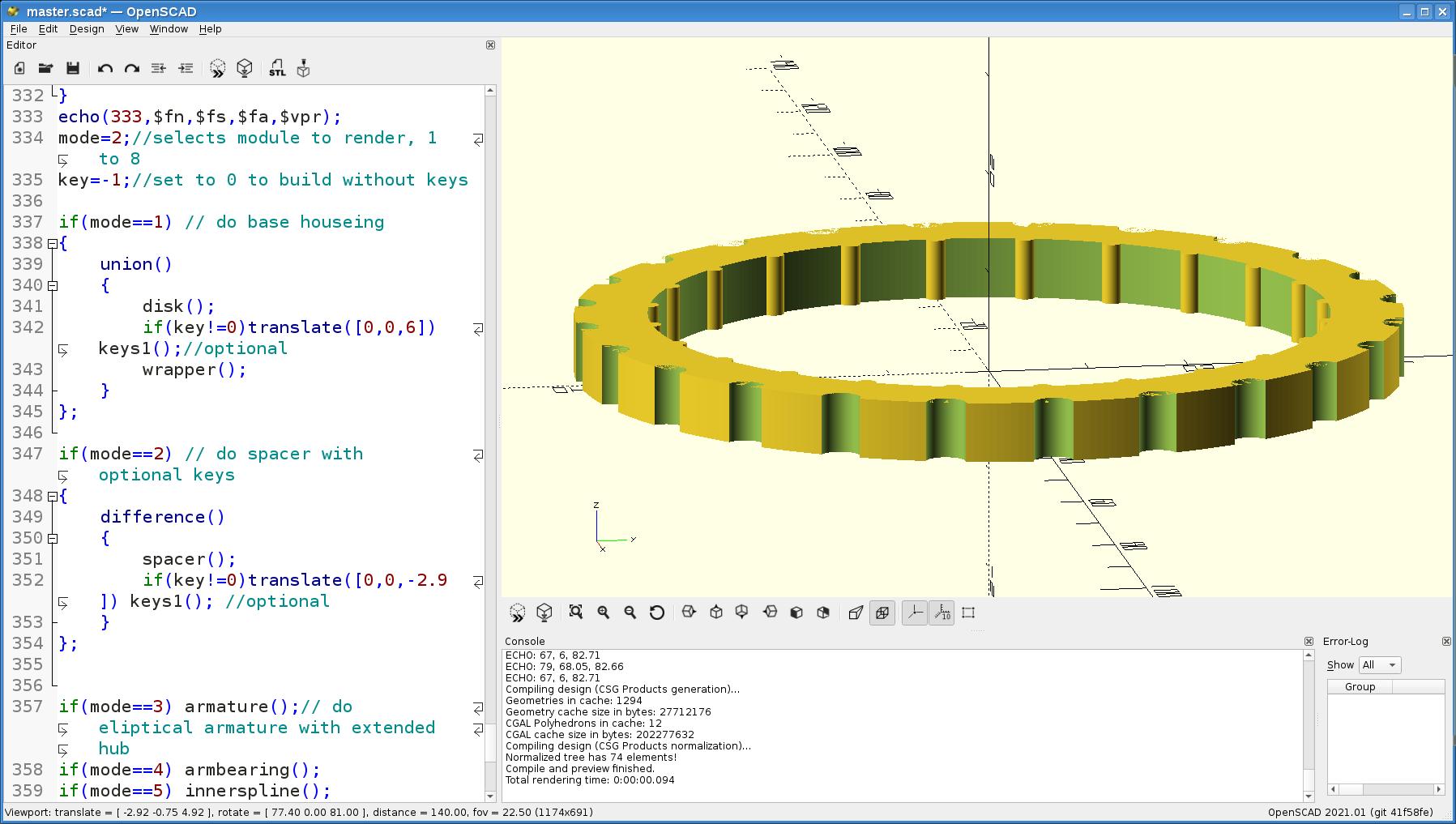Collapse code fold at line 338
The image size is (1456, 824).
coord(53,243)
